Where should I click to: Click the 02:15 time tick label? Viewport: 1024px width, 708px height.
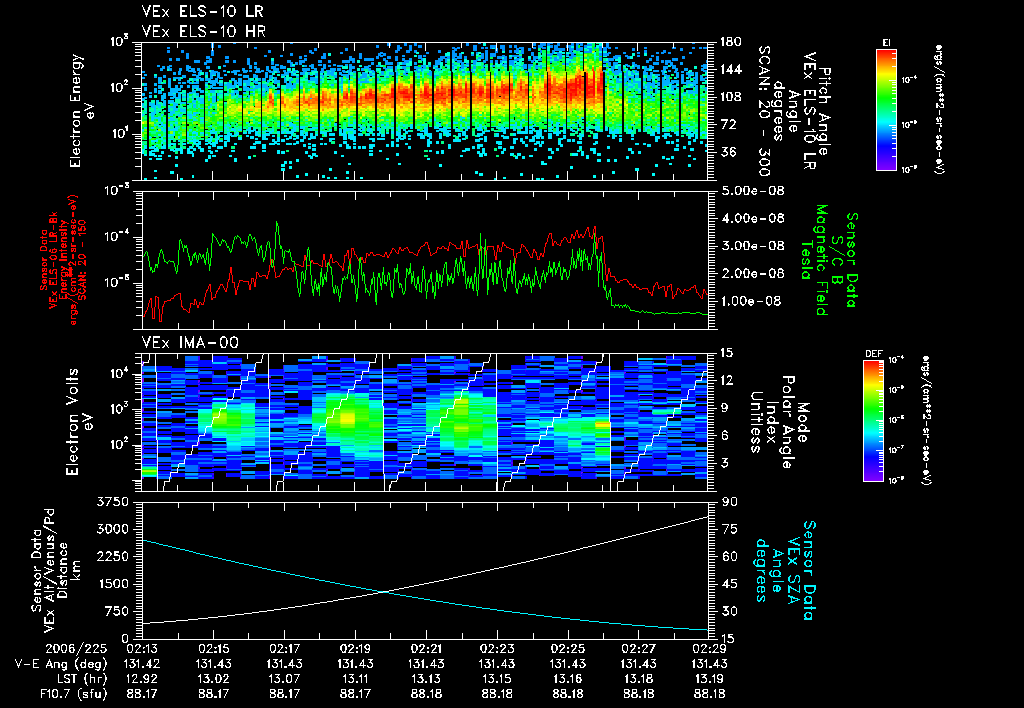(213, 649)
